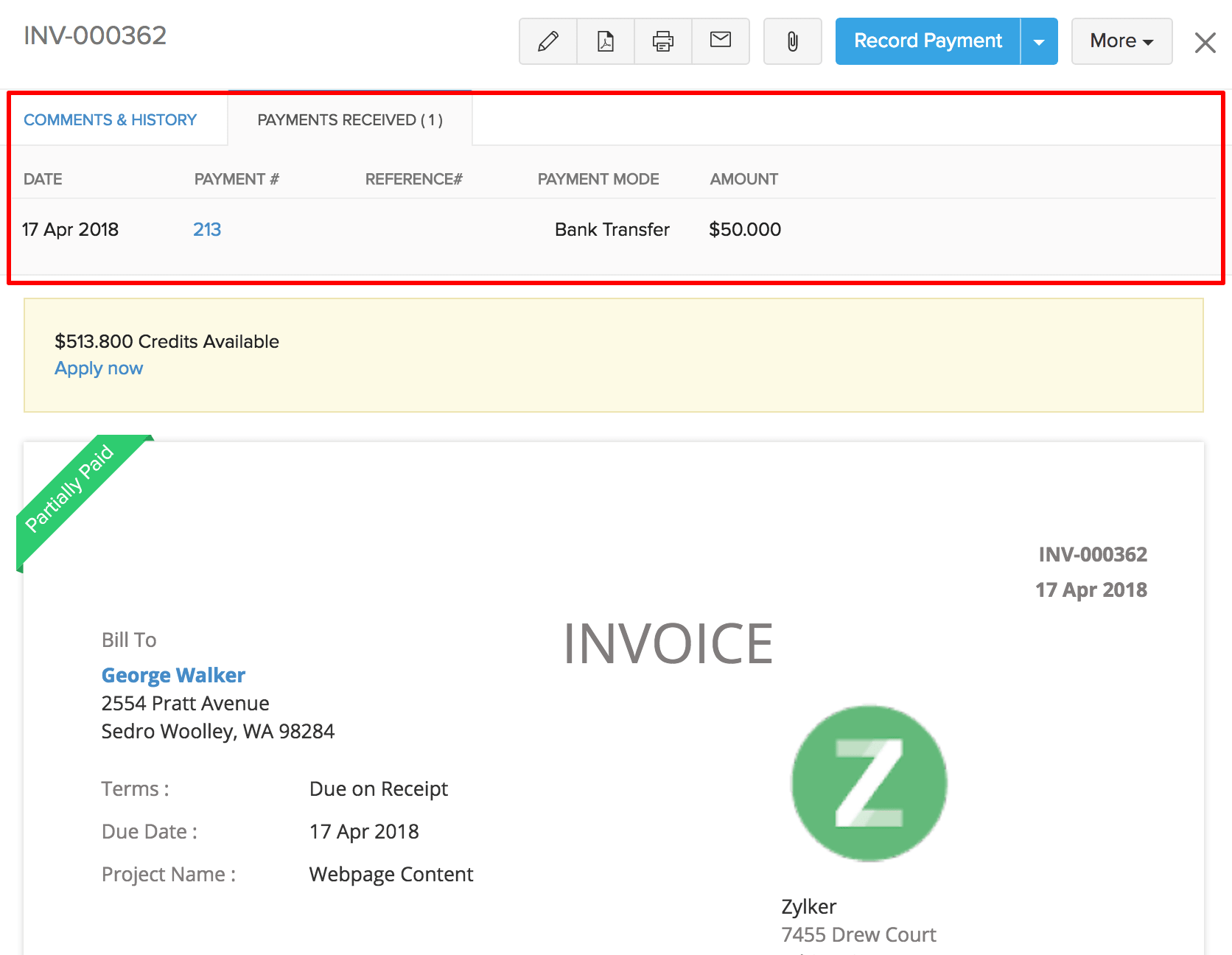Screen dimensions: 1232x955
Task: Close the invoice detail view
Action: 1204,42
